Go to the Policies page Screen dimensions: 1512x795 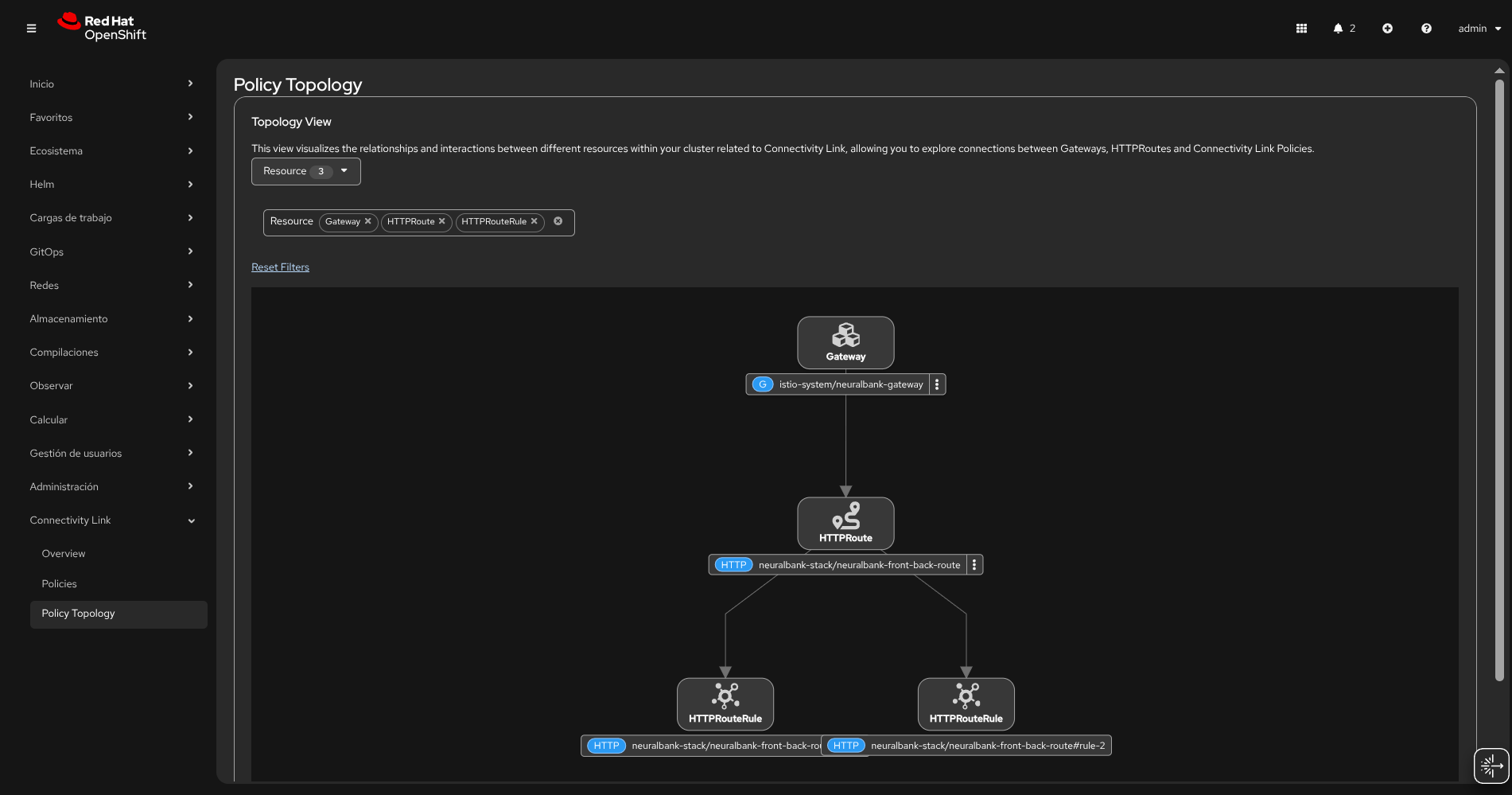click(x=60, y=583)
